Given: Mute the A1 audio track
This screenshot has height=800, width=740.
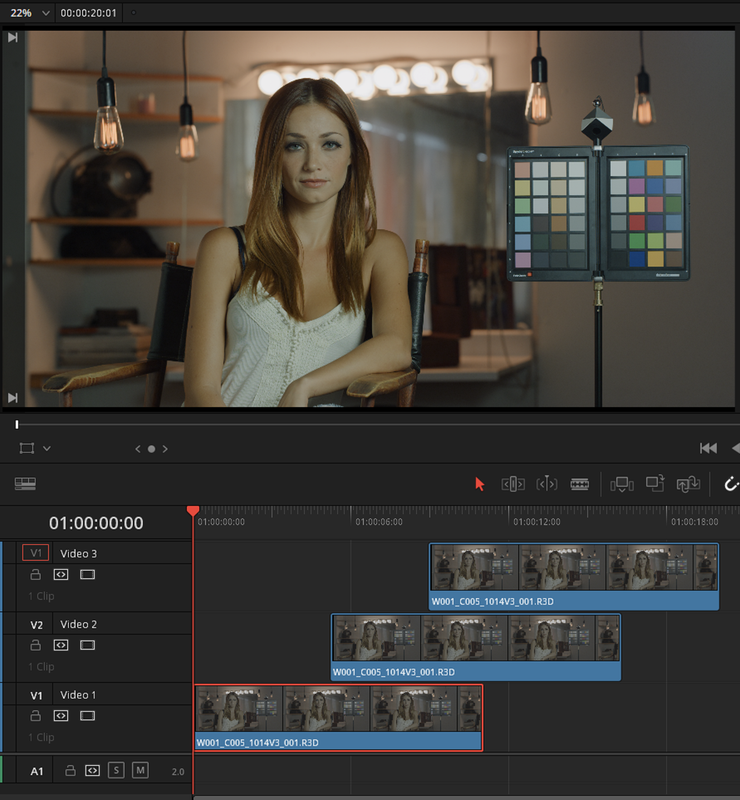Looking at the screenshot, I should (140, 770).
